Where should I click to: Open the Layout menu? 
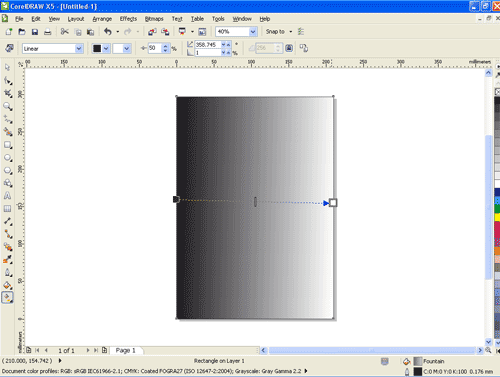(76, 19)
